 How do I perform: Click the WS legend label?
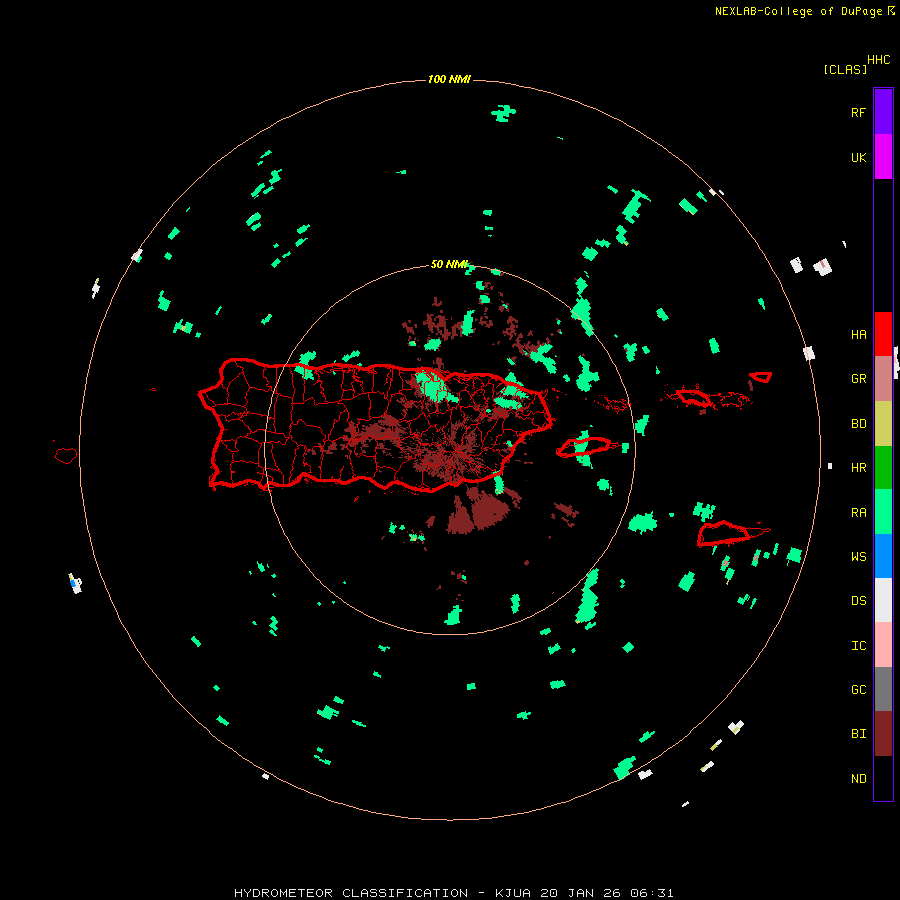point(858,557)
